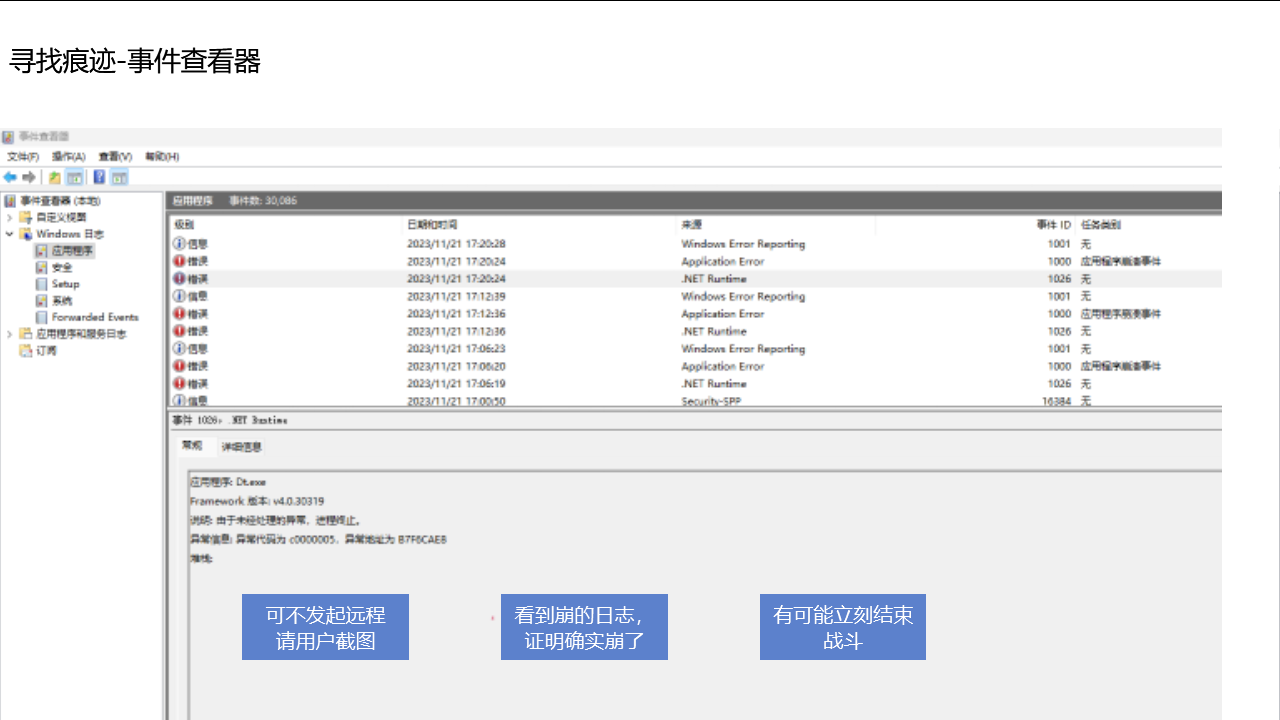The height and width of the screenshot is (720, 1280).
Task: Expand the 自定义视图 tree node
Action: [x=10, y=217]
